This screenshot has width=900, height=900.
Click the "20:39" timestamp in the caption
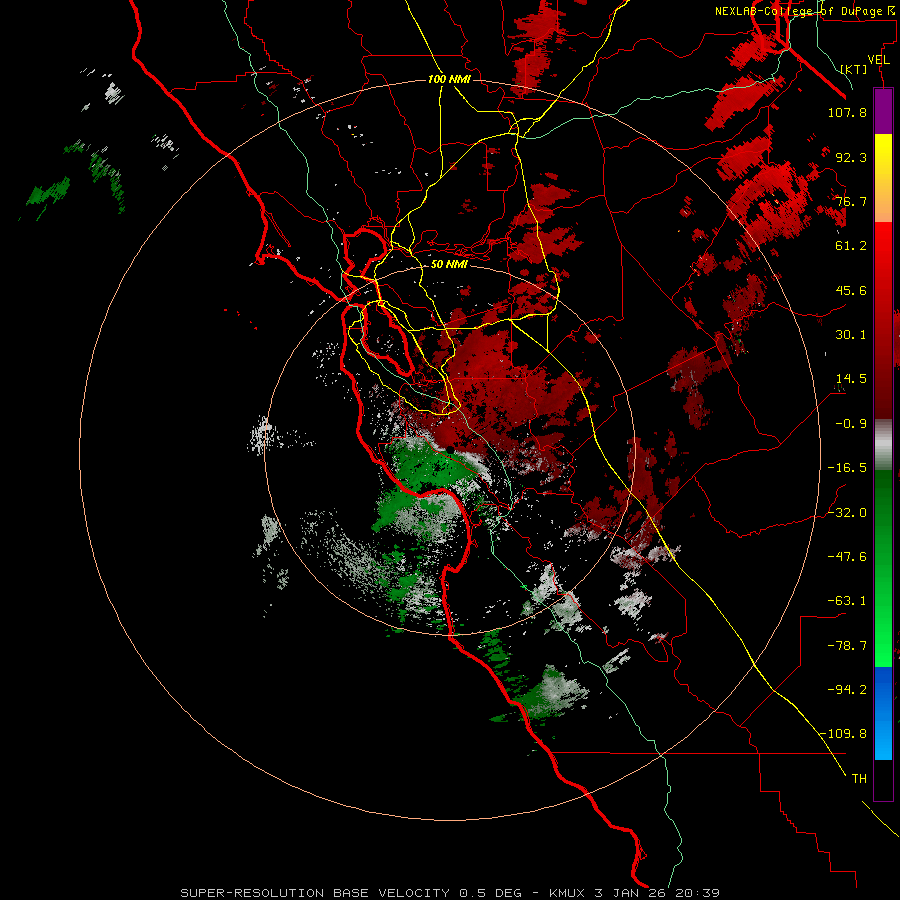point(697,893)
